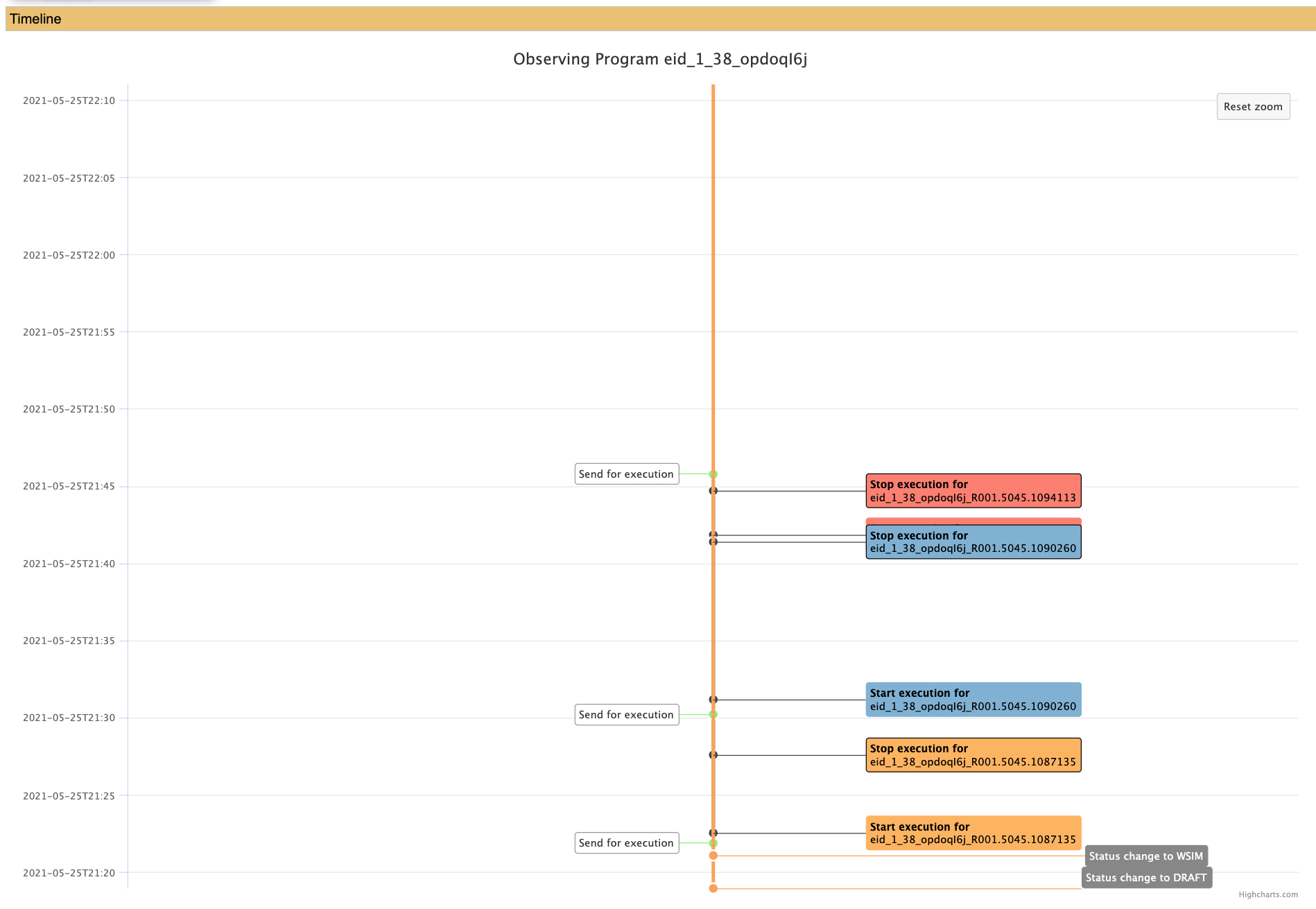Click the chart title Observing Program eid_1_38_opdoqI6j
This screenshot has width=1316, height=909.
coord(660,60)
